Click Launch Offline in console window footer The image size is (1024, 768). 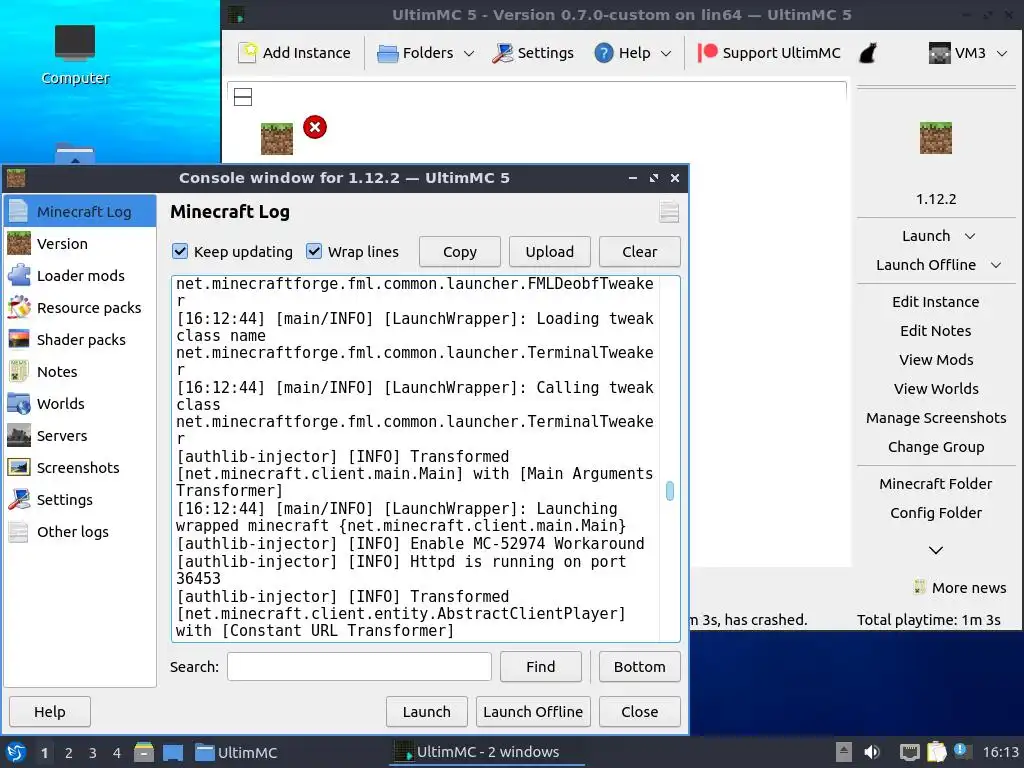tap(533, 712)
